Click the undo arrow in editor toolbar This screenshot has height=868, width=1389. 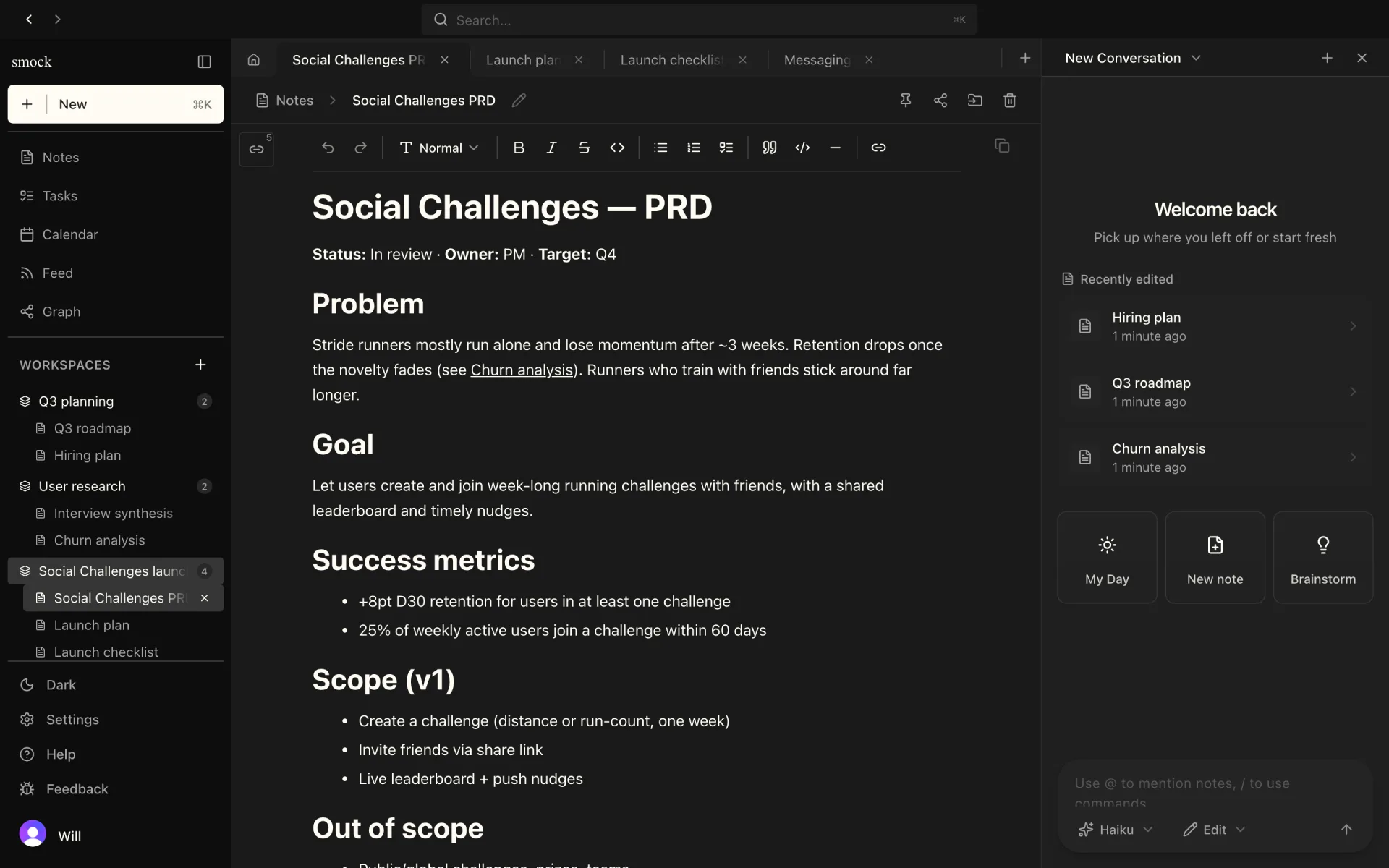click(x=328, y=148)
